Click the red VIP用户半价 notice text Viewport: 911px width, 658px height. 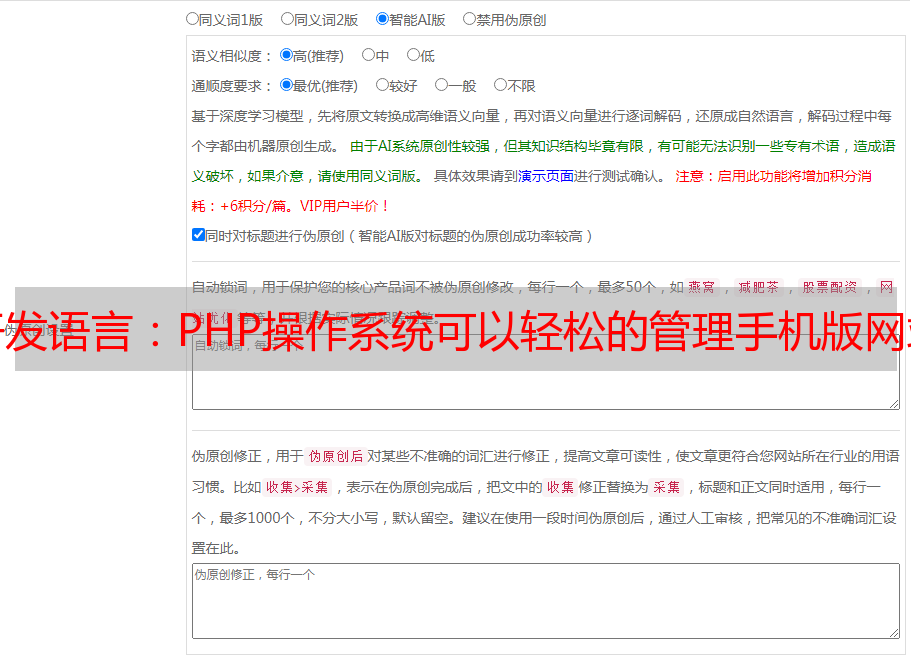[345, 206]
